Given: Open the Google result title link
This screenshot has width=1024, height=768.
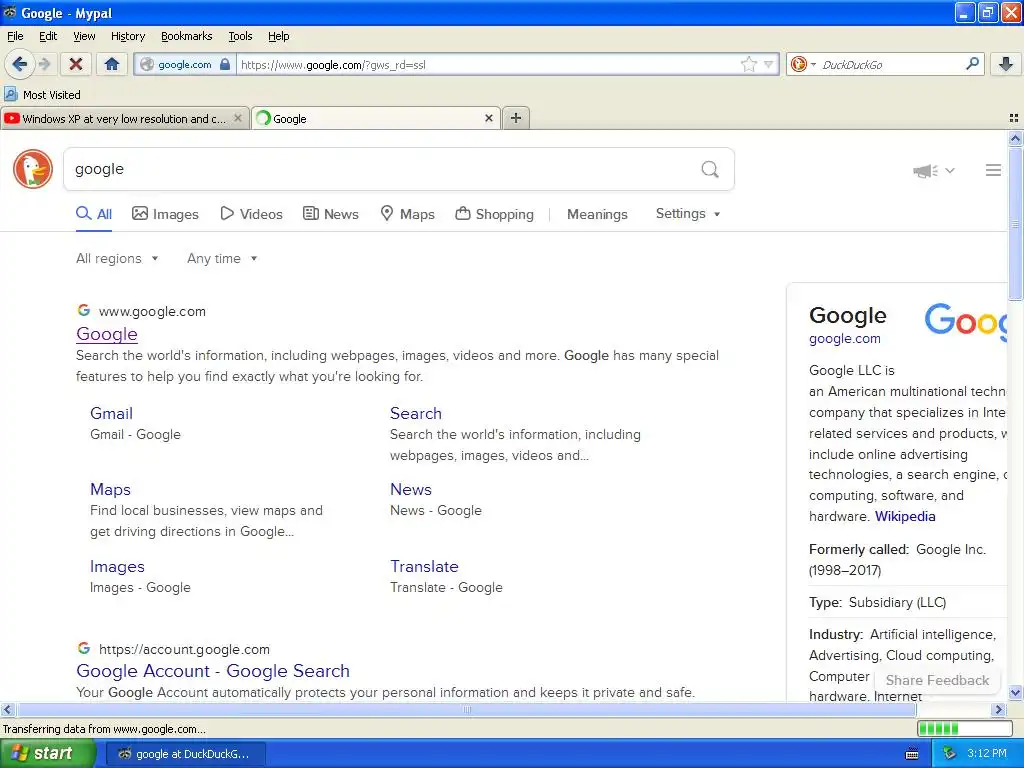Looking at the screenshot, I should (106, 334).
